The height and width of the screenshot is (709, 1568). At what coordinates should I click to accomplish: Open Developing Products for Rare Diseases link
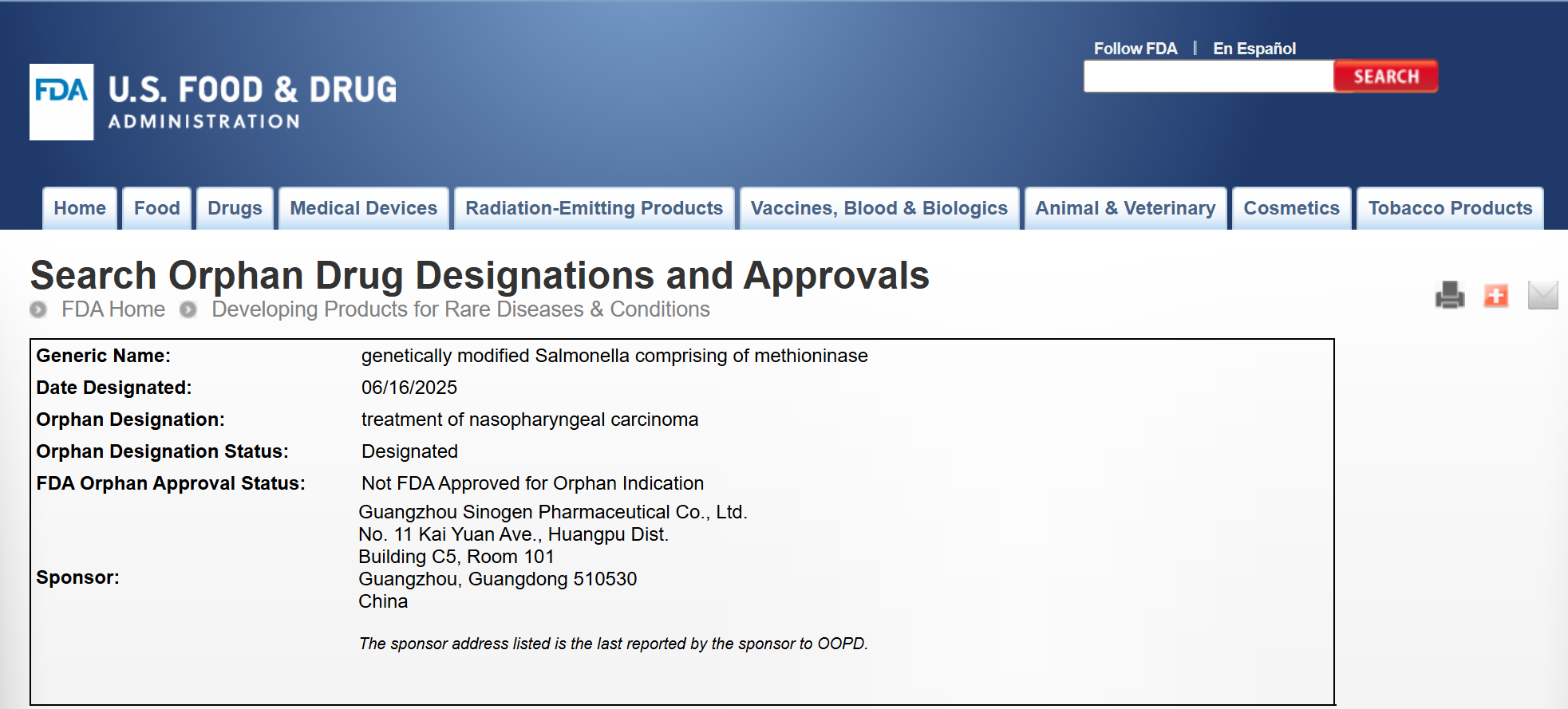click(x=461, y=309)
